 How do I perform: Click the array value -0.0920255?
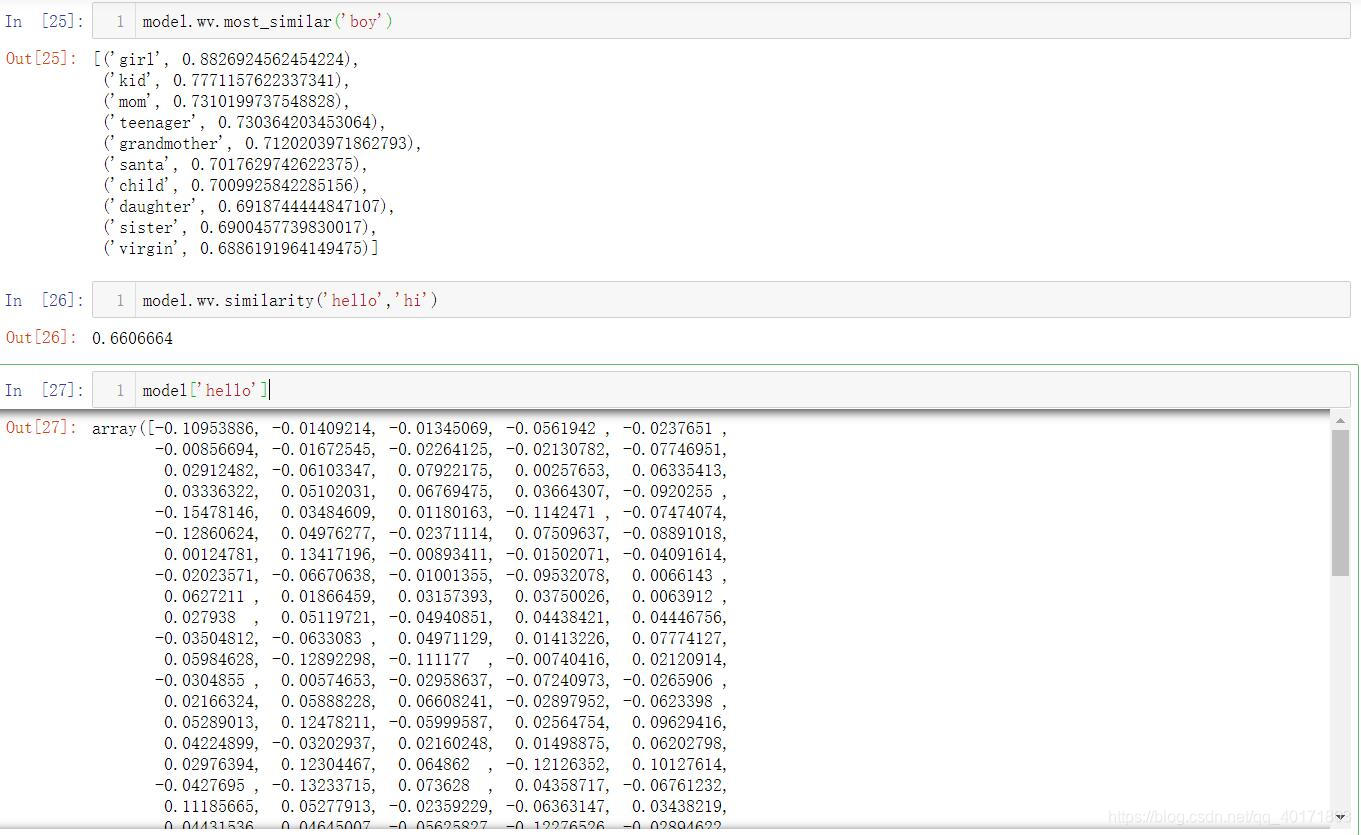[667, 491]
